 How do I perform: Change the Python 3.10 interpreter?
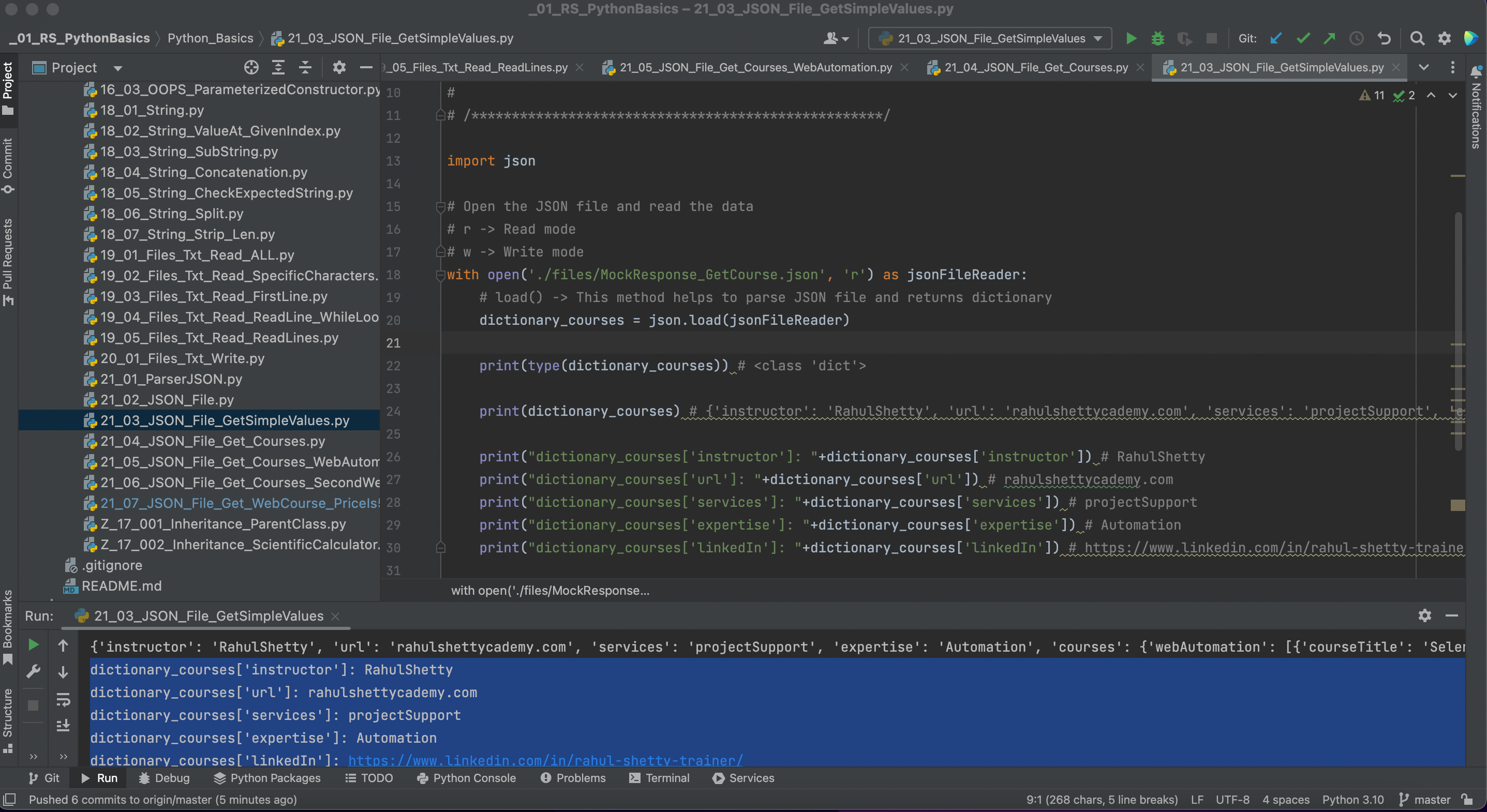coord(1352,799)
